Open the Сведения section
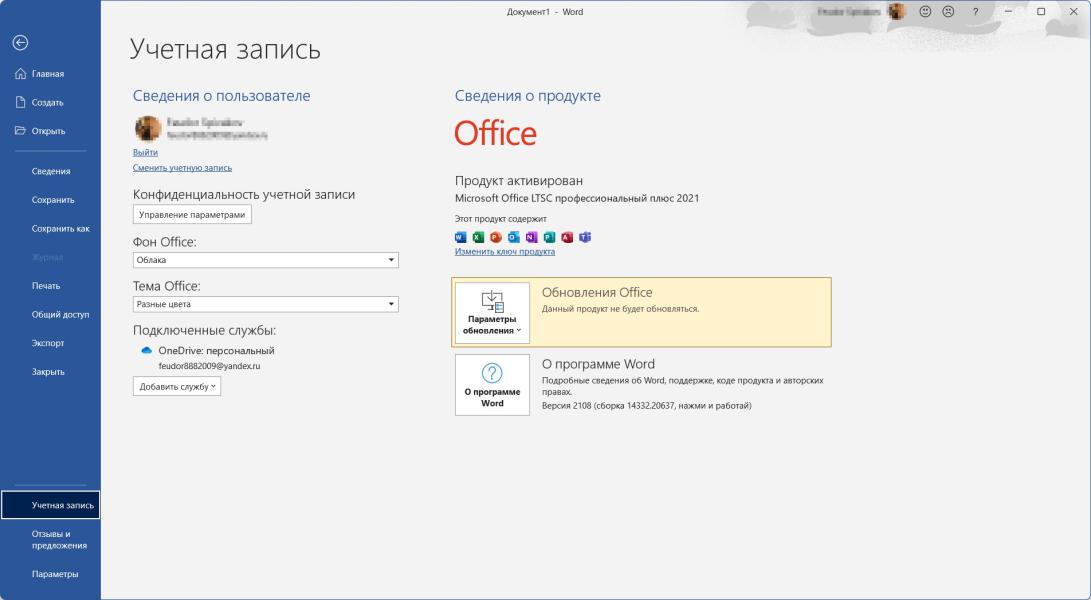The width and height of the screenshot is (1091, 600). [50, 171]
